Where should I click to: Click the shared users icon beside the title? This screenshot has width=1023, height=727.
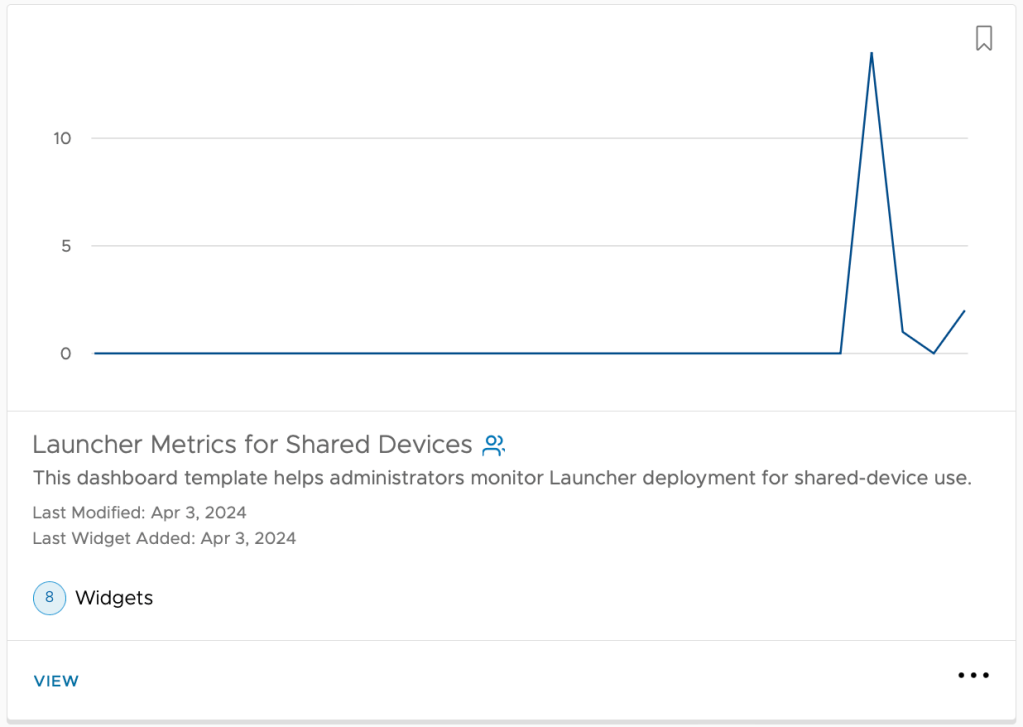(494, 445)
